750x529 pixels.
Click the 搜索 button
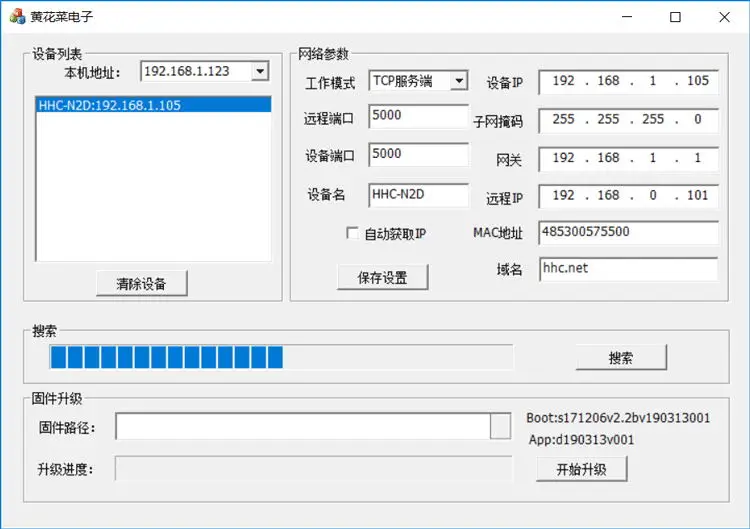pos(621,358)
